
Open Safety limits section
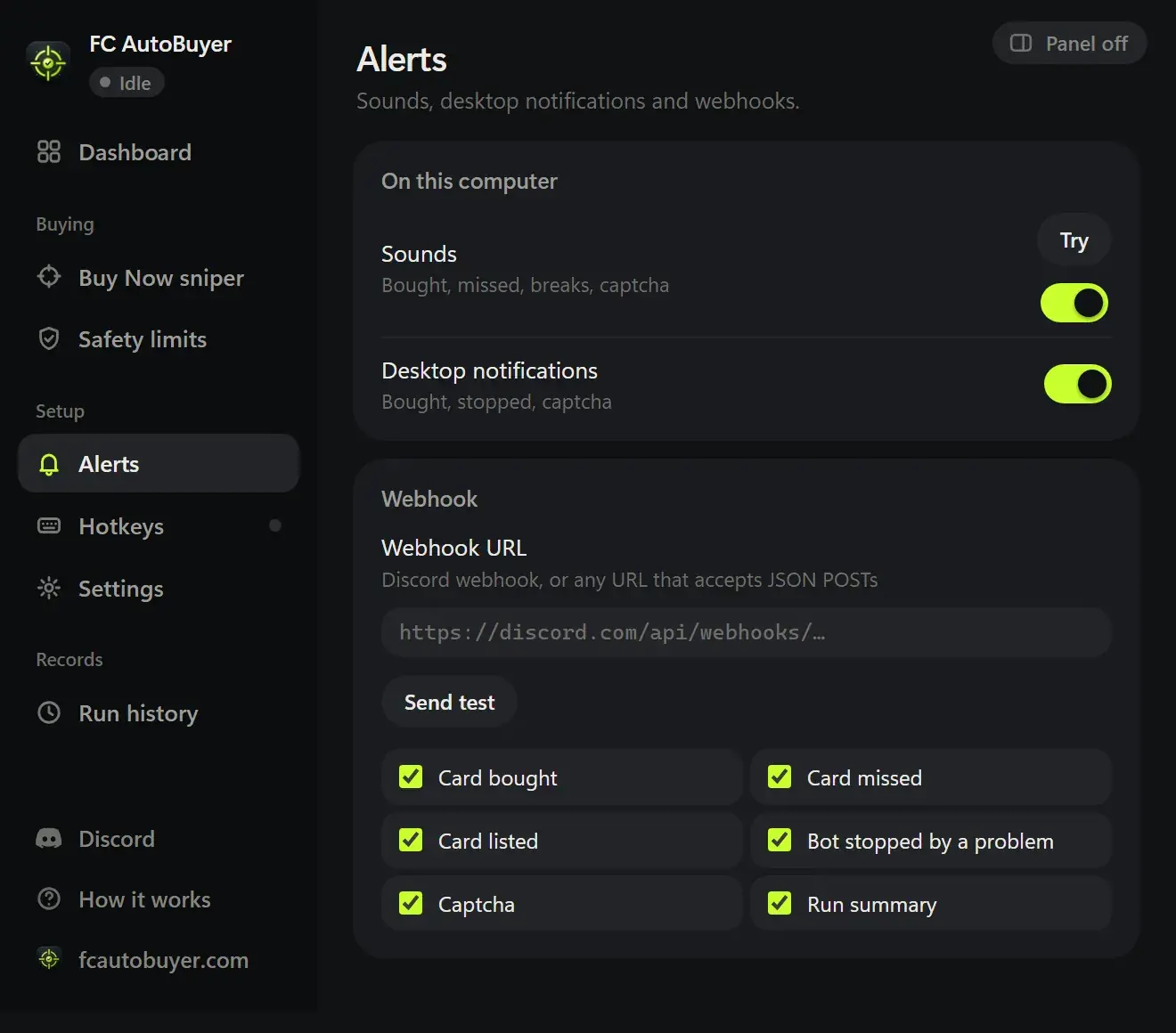pos(159,338)
